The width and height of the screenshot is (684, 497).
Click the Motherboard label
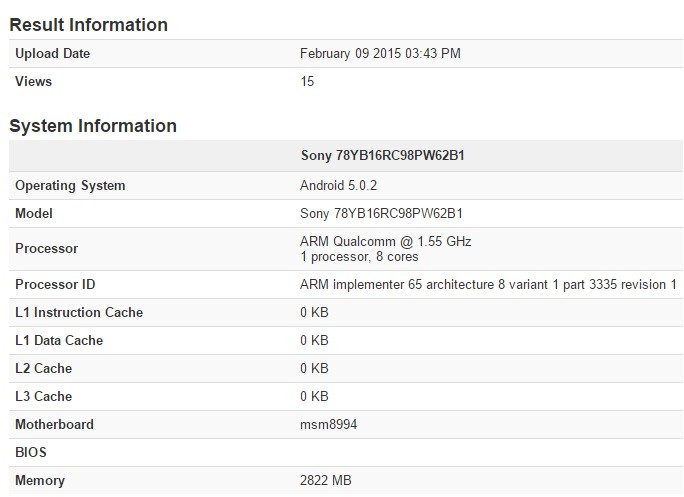coord(54,424)
